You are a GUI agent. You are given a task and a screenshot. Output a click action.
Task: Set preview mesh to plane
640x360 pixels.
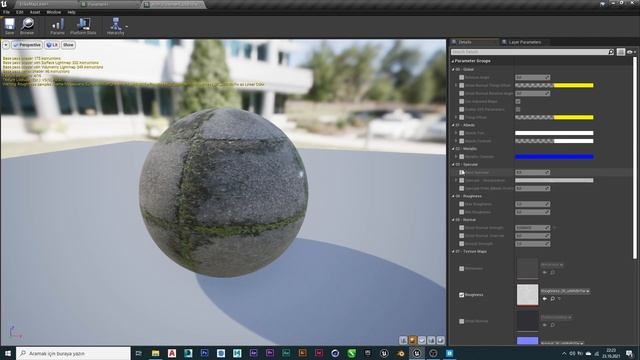422,340
